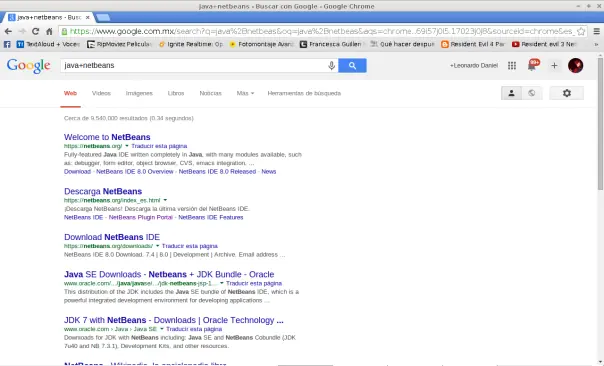The height and width of the screenshot is (366, 604).
Task: Open the Welcome to NetBeans result
Action: pyautogui.click(x=107, y=137)
